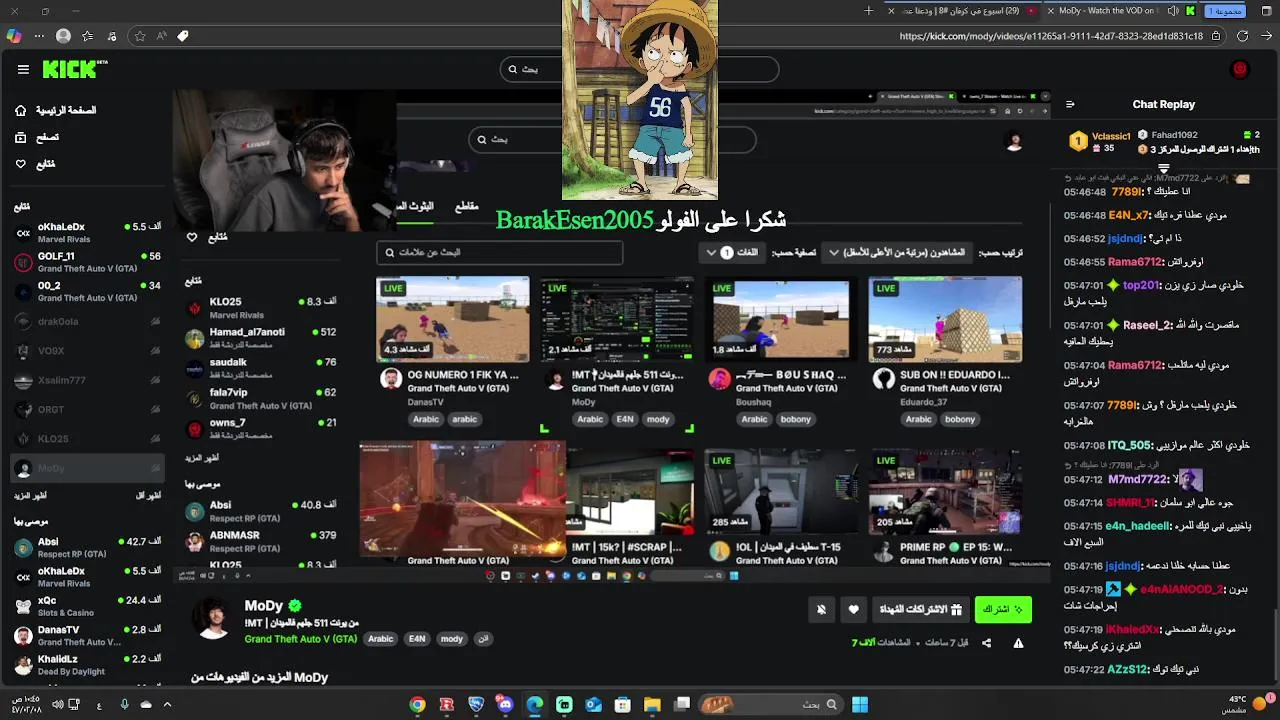Open Home page in Kick sidebar
Viewport: 1280px width, 720px height.
tap(56, 110)
